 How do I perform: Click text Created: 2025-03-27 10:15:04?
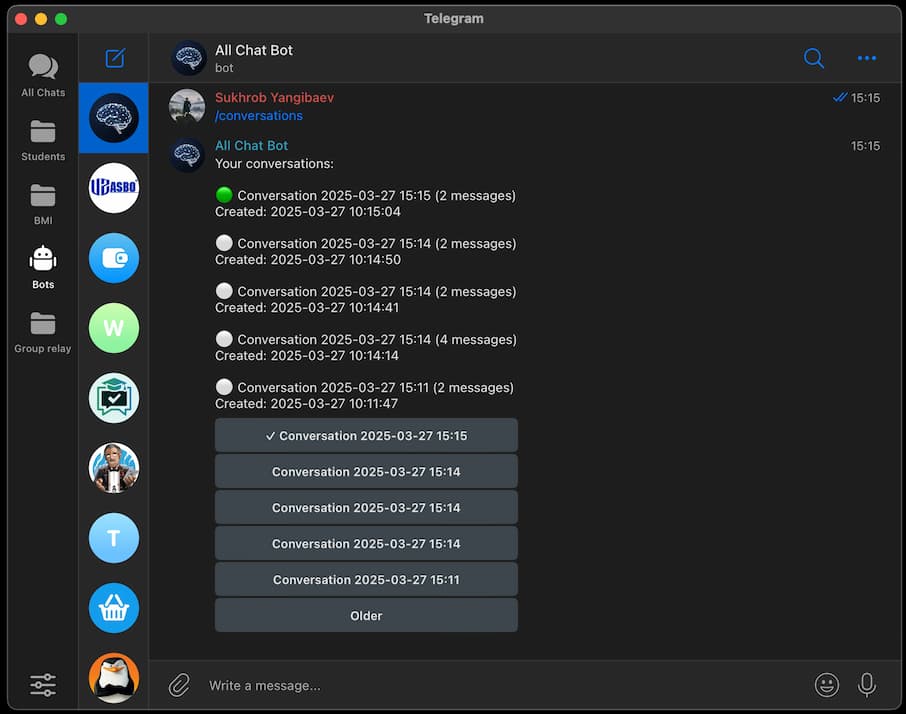pyautogui.click(x=308, y=211)
